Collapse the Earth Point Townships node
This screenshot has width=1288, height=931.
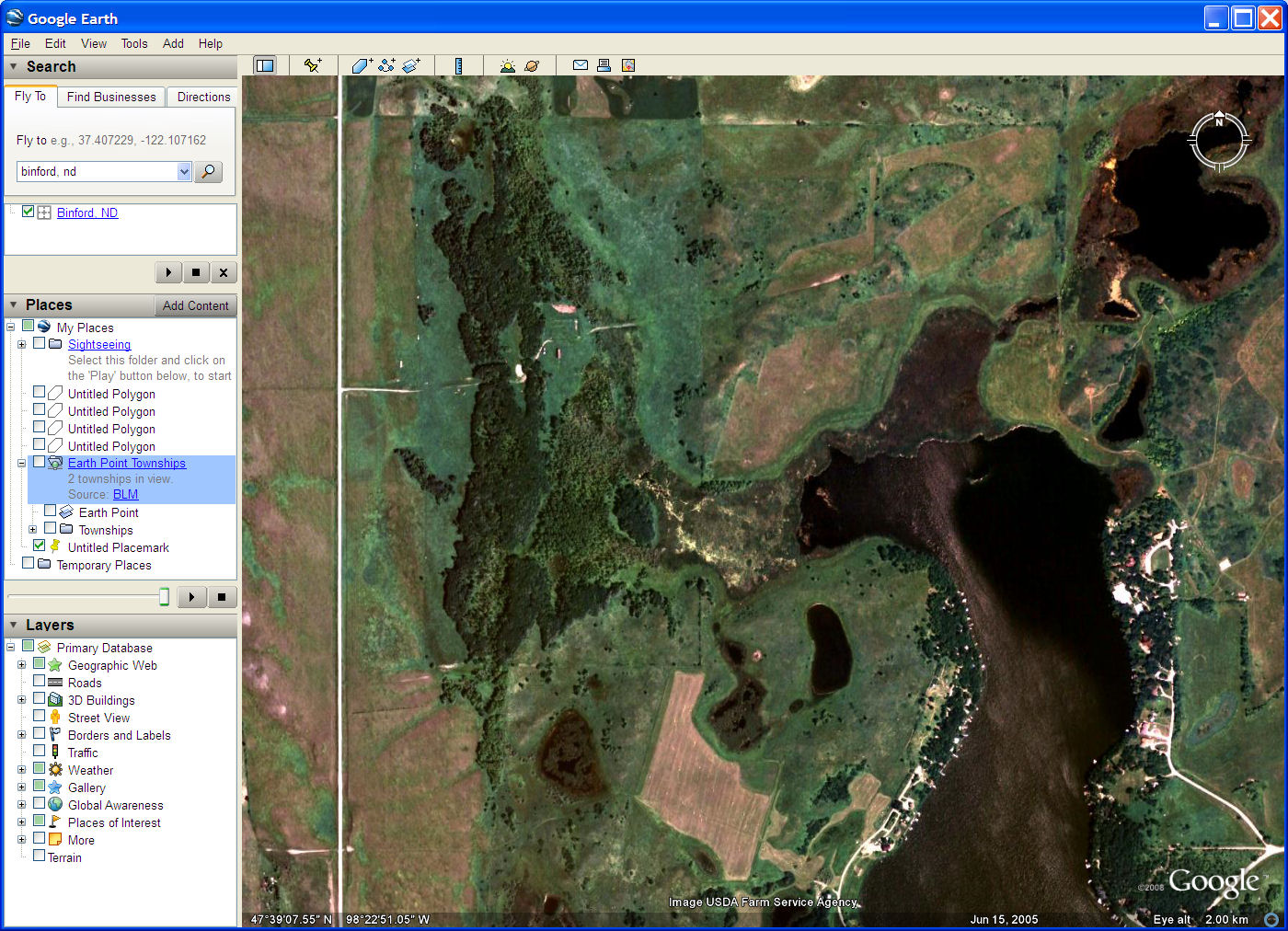click(x=21, y=463)
